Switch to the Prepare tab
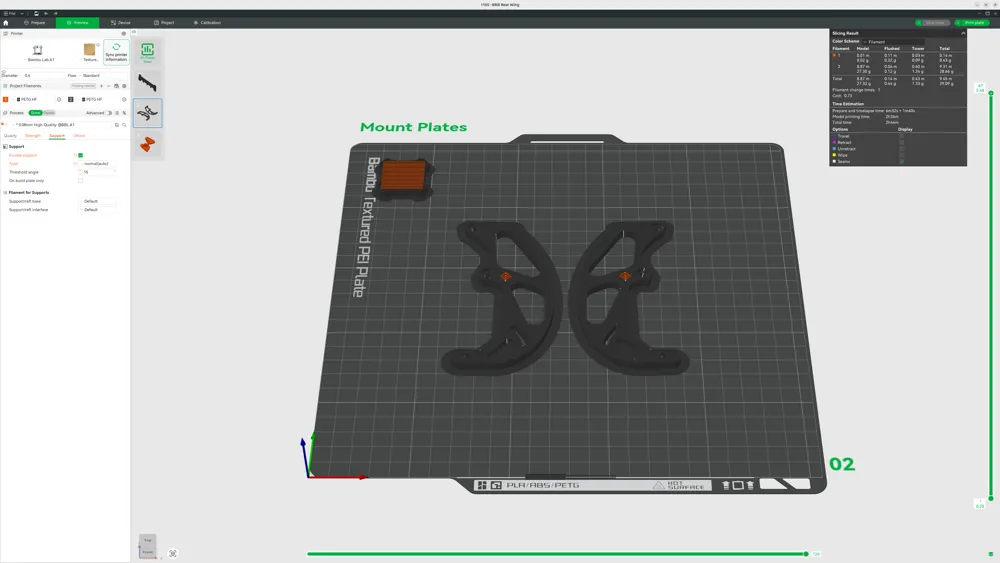The width and height of the screenshot is (1000, 563). click(x=34, y=22)
